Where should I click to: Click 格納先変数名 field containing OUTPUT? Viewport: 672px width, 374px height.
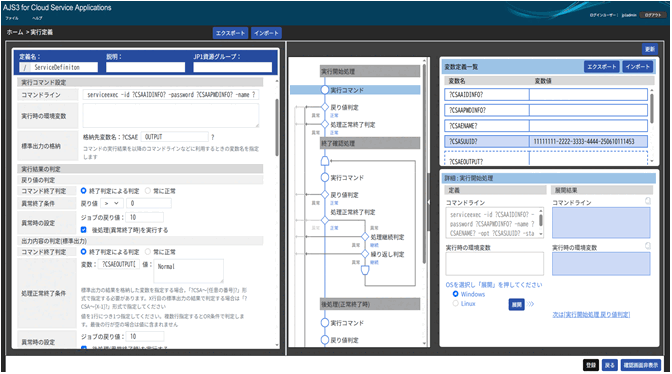pos(174,137)
